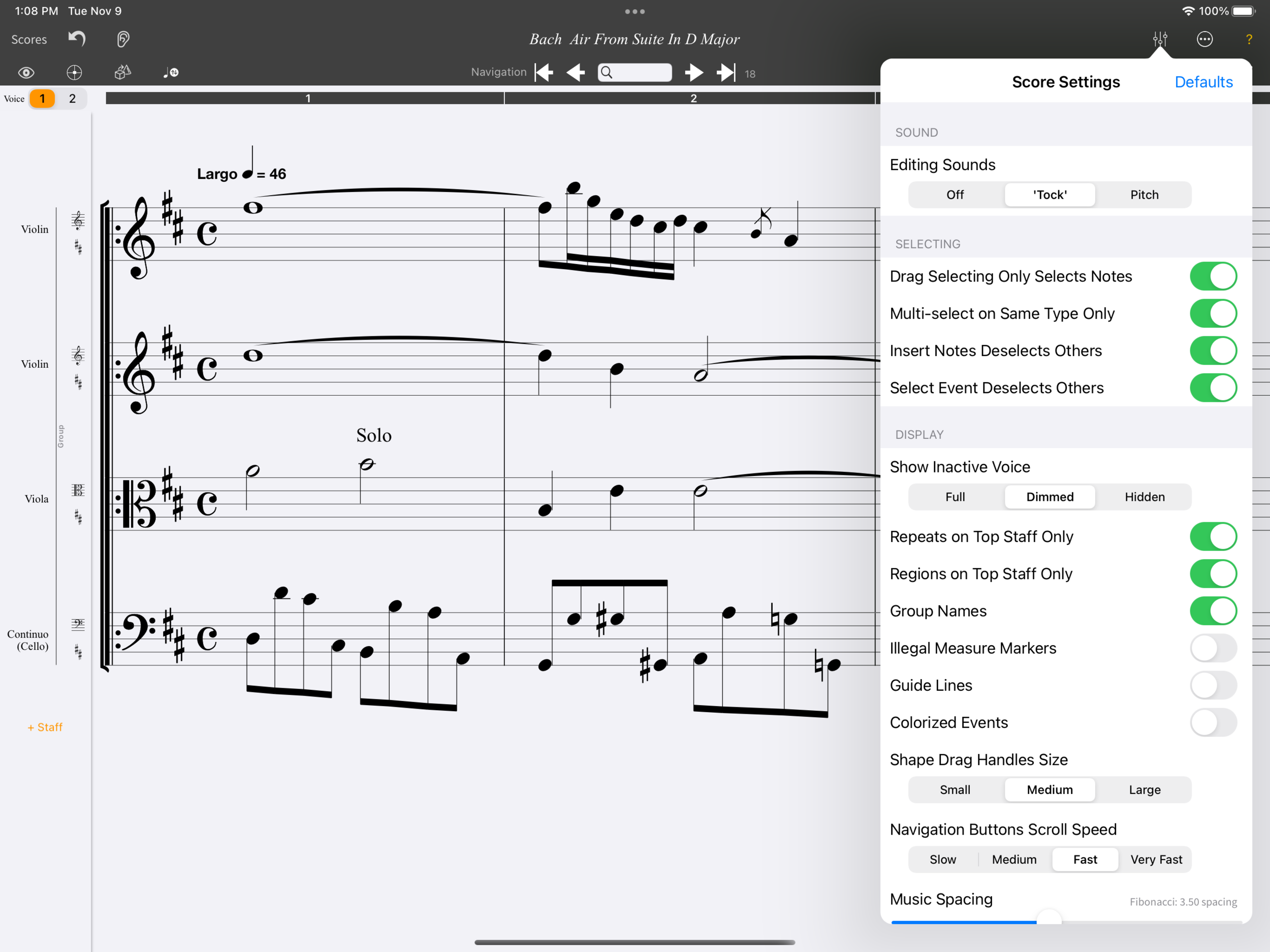Change key signature of top Violin staff
The image size is (1270, 952).
tap(78, 247)
